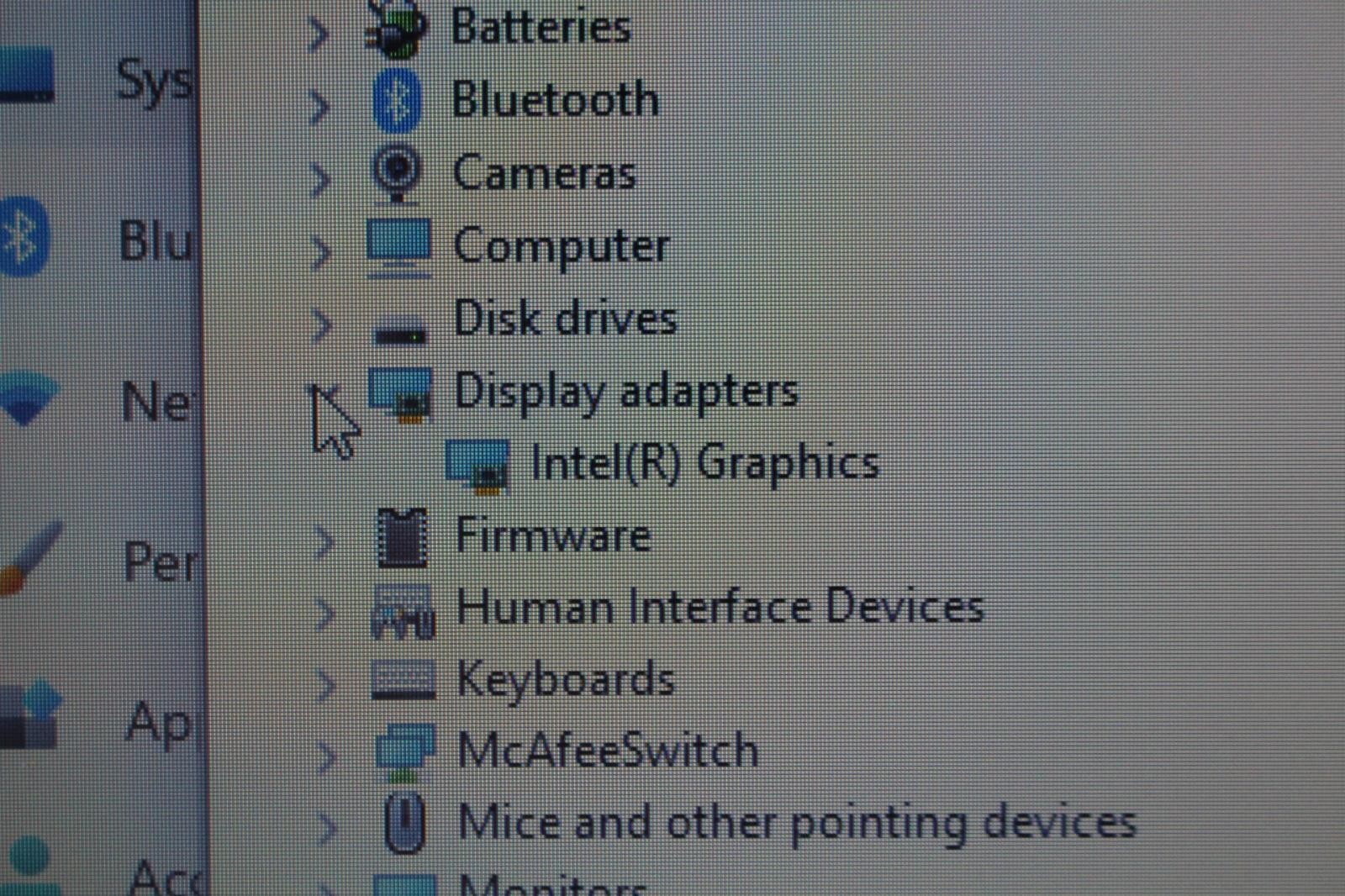The width and height of the screenshot is (1345, 896).
Task: Expand the McAfeeSwitch category
Action: tap(326, 756)
